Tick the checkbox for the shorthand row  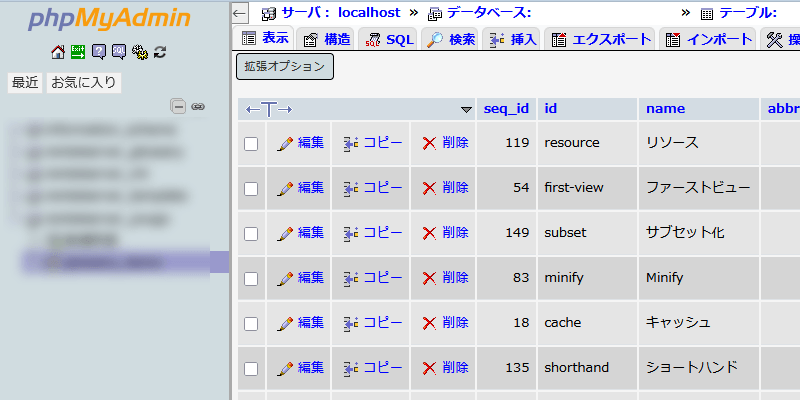[251, 368]
